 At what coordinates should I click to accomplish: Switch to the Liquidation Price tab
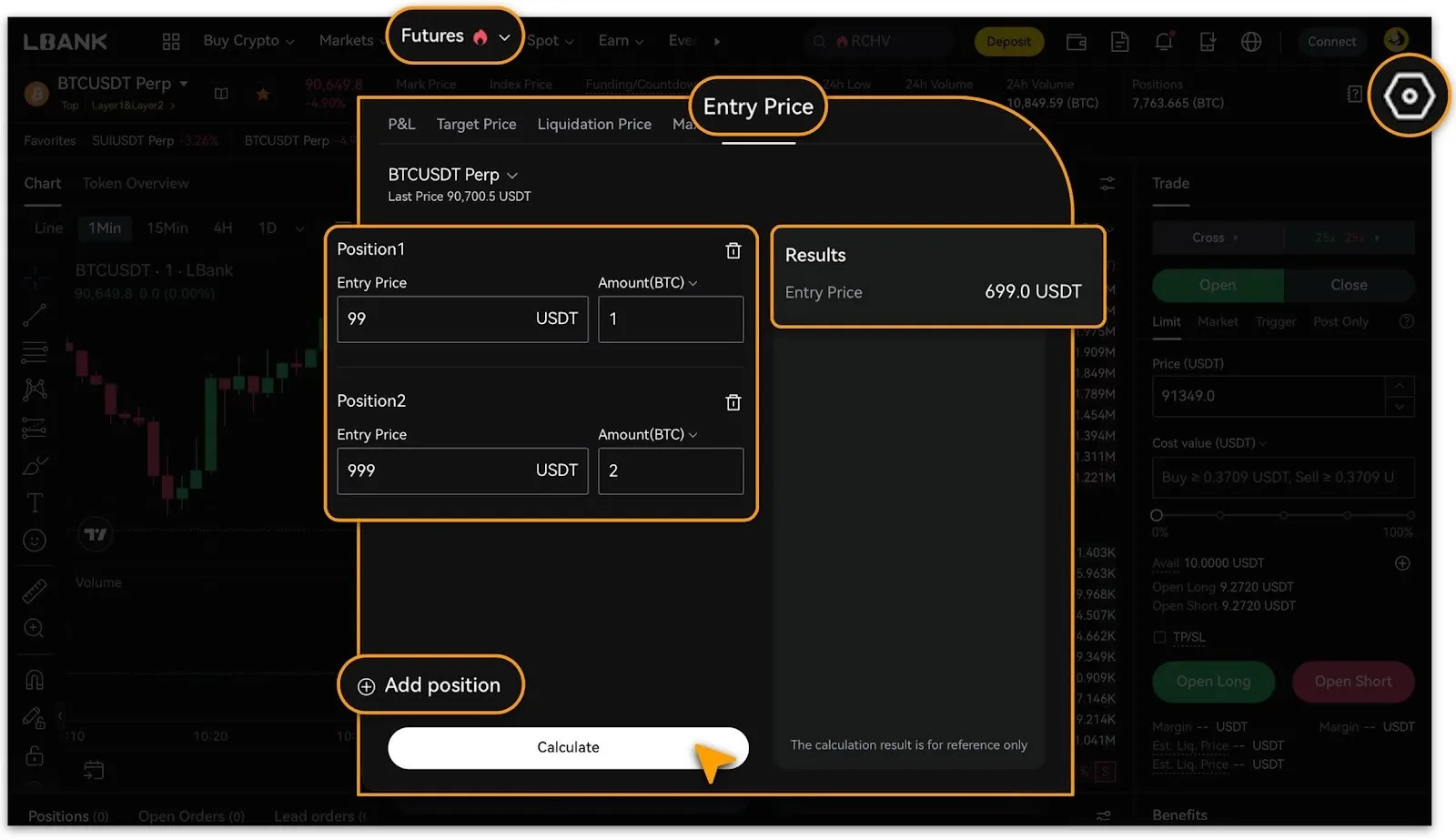point(593,125)
